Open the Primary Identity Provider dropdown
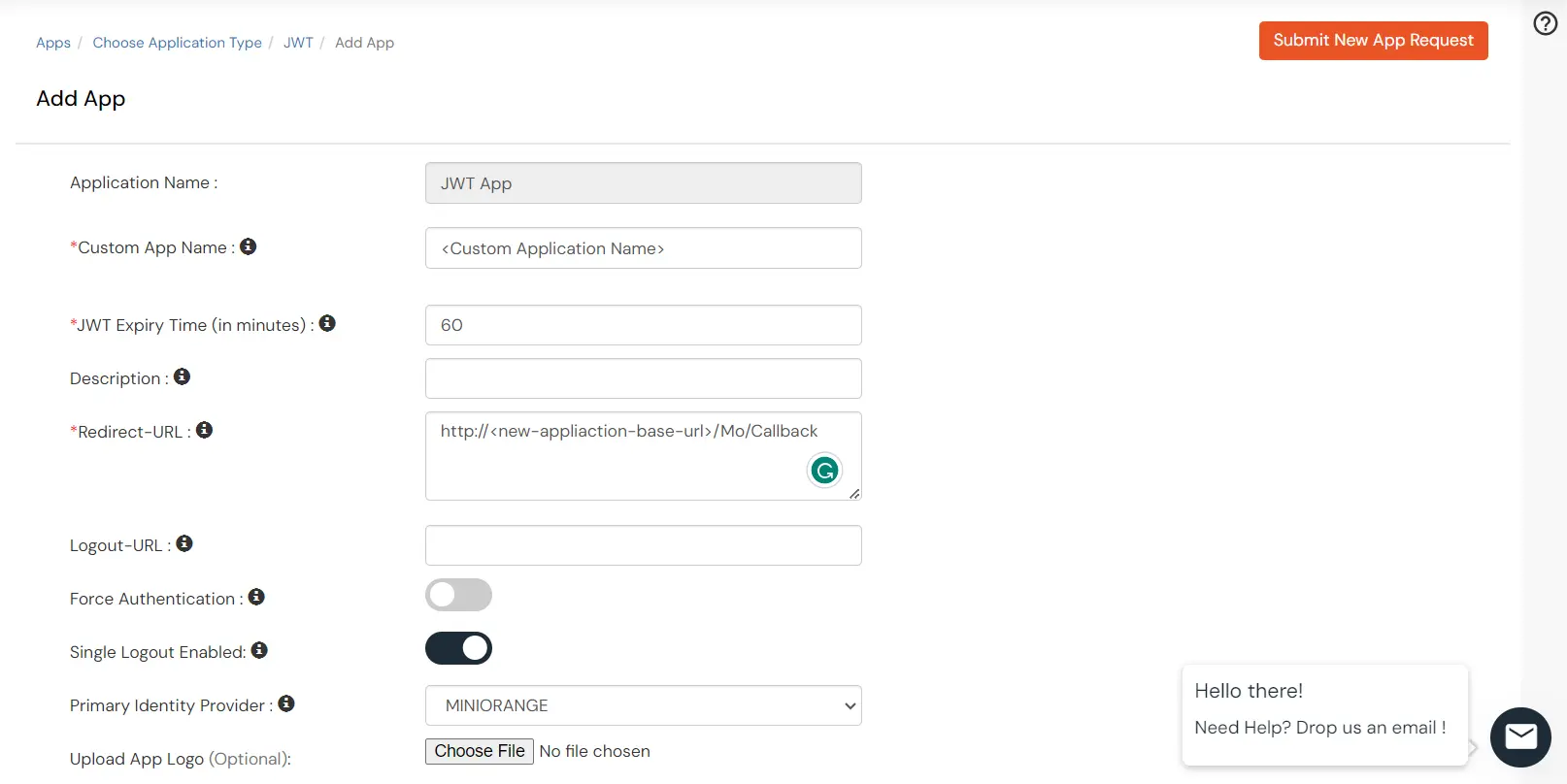This screenshot has width=1567, height=784. [x=644, y=705]
